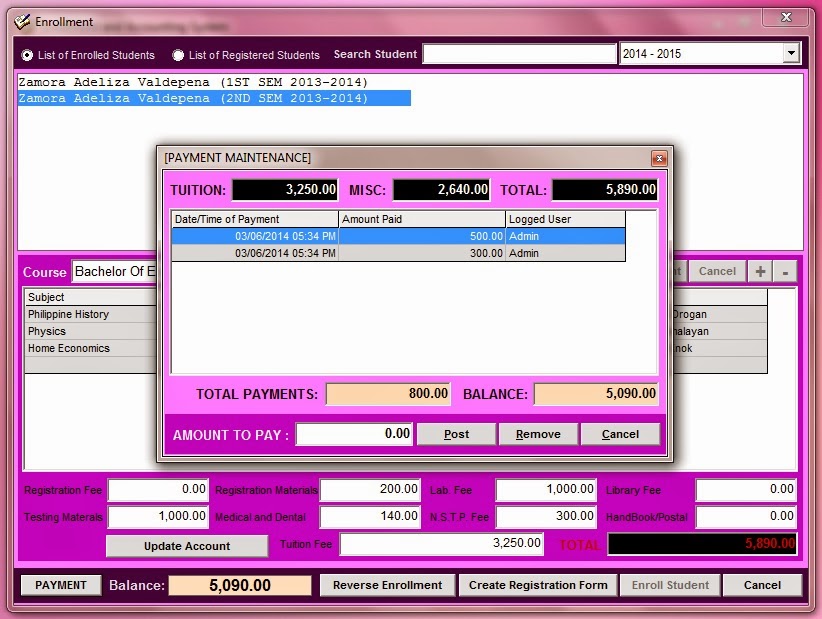This screenshot has width=822, height=619.
Task: Select Home Economics subject row
Action: [x=91, y=349]
